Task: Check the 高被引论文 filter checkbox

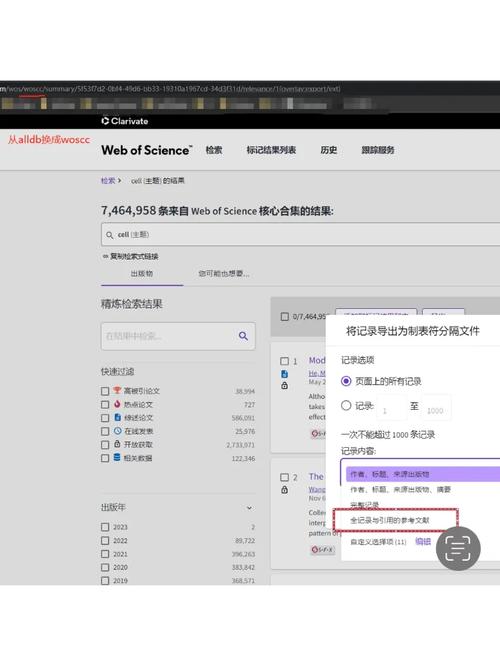Action: (x=105, y=391)
